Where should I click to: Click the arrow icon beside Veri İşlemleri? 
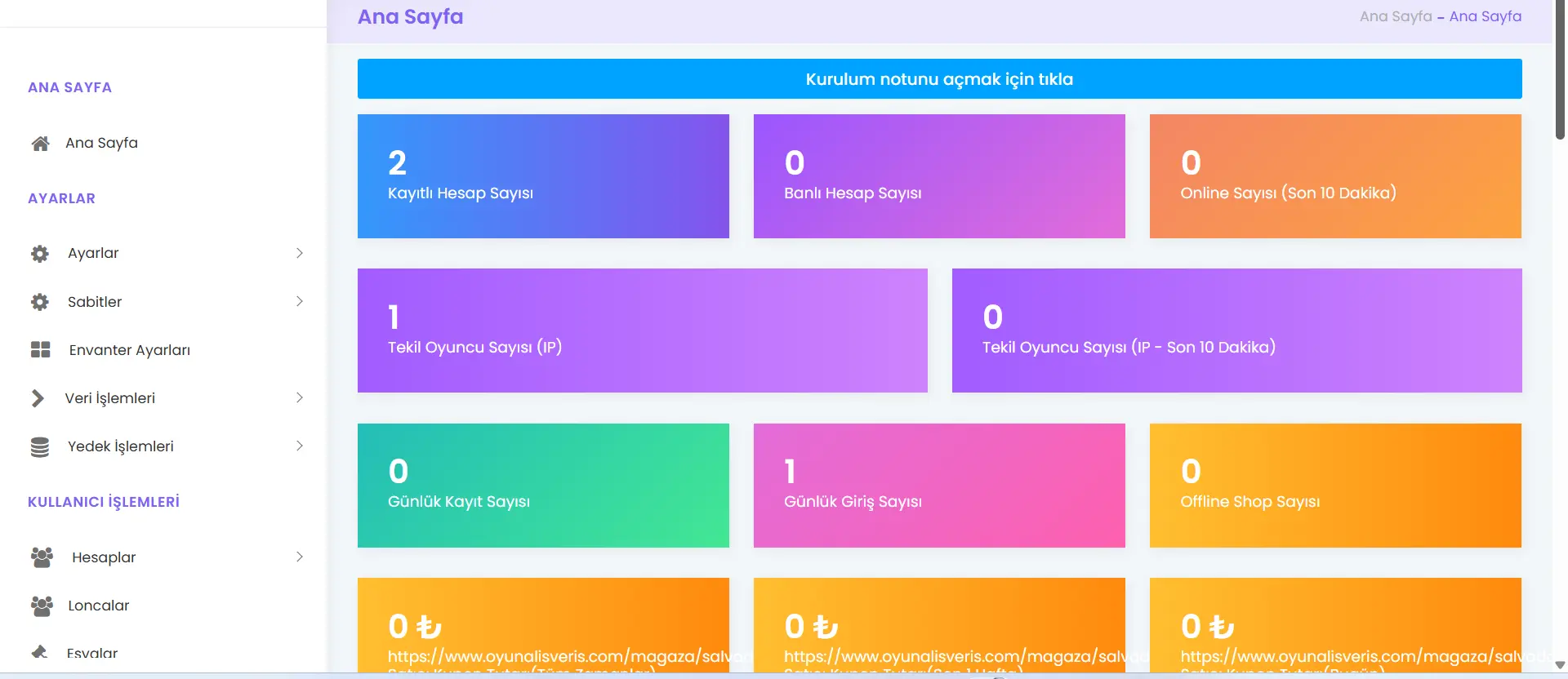(x=38, y=398)
